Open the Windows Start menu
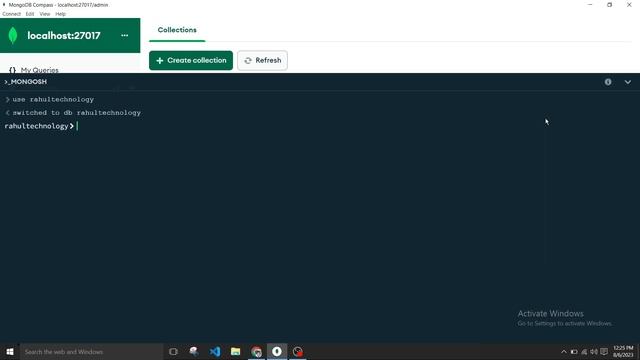The height and width of the screenshot is (360, 640). 10,351
